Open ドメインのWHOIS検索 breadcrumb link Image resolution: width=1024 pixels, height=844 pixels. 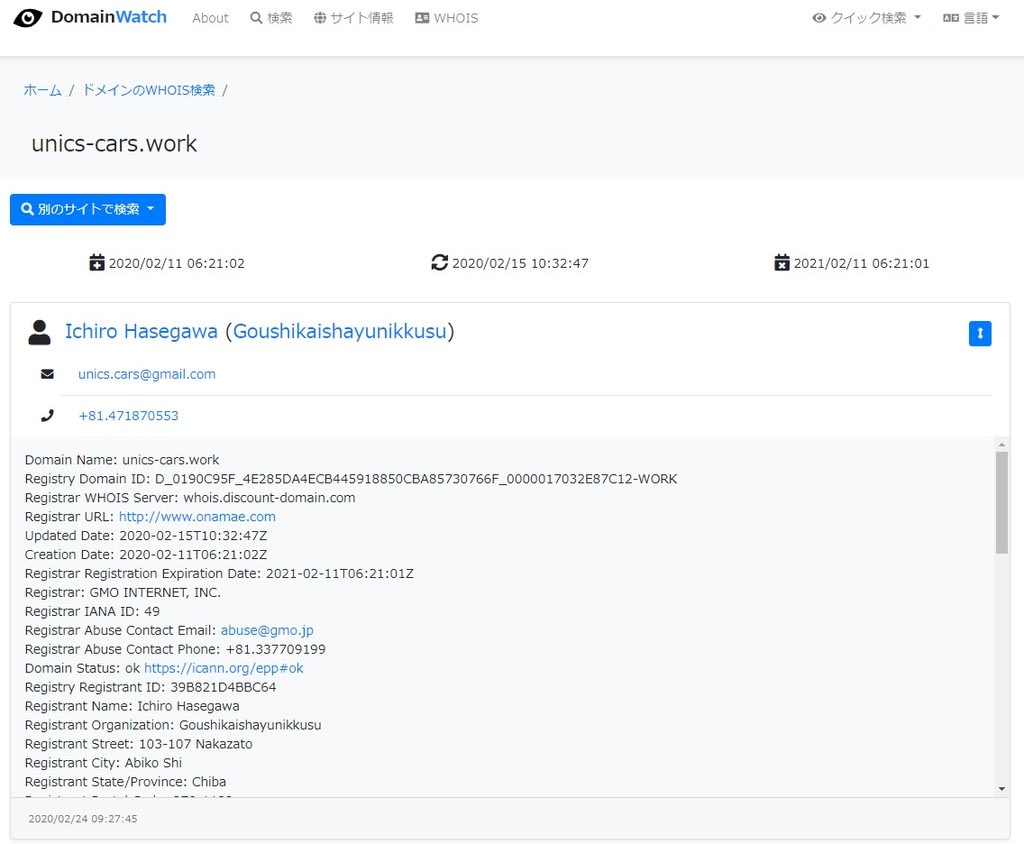tap(148, 90)
